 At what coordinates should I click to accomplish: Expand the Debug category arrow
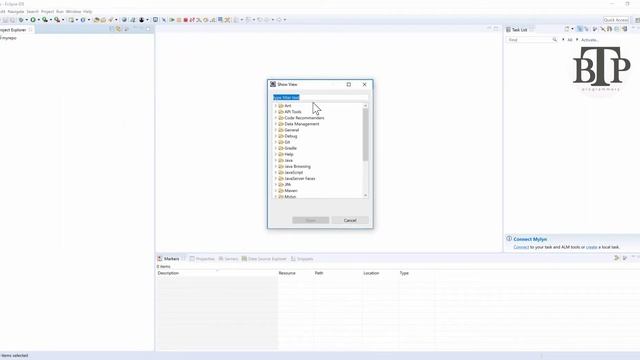tap(276, 136)
